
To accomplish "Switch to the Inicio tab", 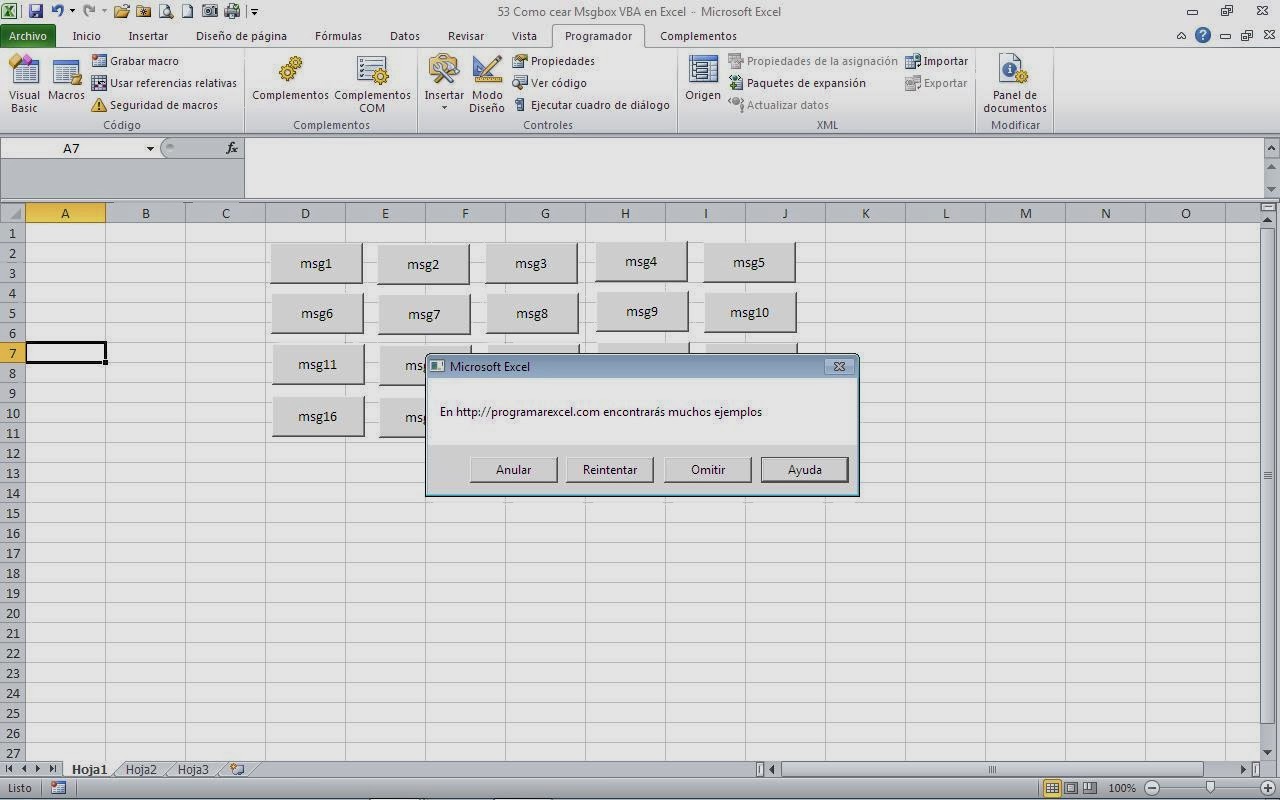I will point(86,36).
